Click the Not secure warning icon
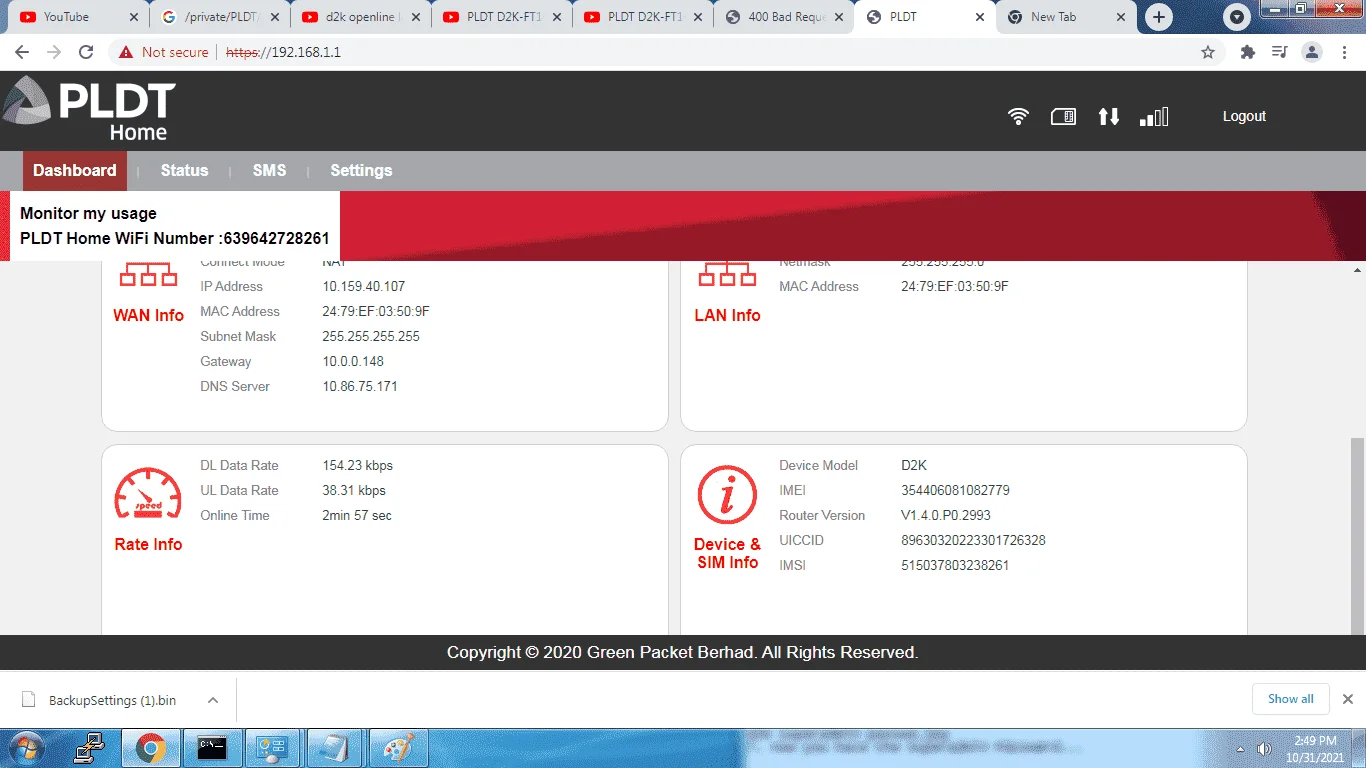 coord(126,52)
